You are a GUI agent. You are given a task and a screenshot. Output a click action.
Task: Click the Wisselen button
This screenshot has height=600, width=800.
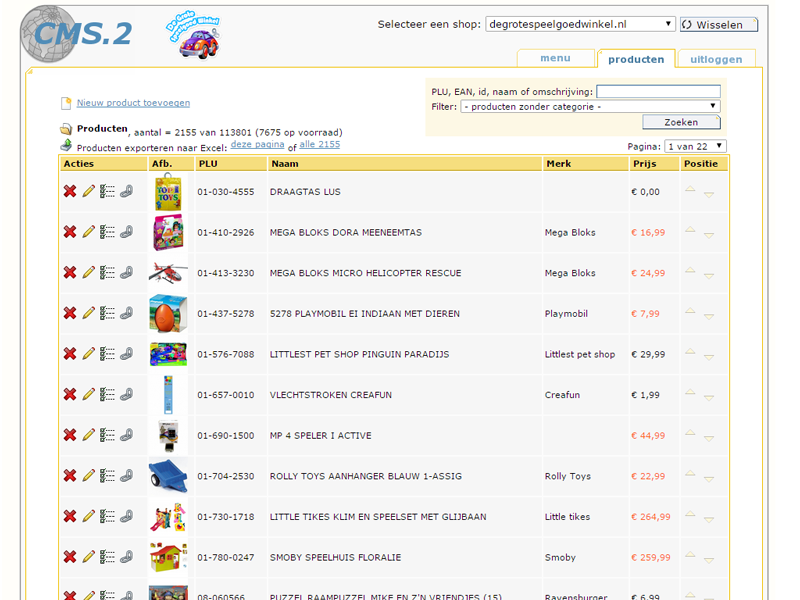[x=718, y=24]
